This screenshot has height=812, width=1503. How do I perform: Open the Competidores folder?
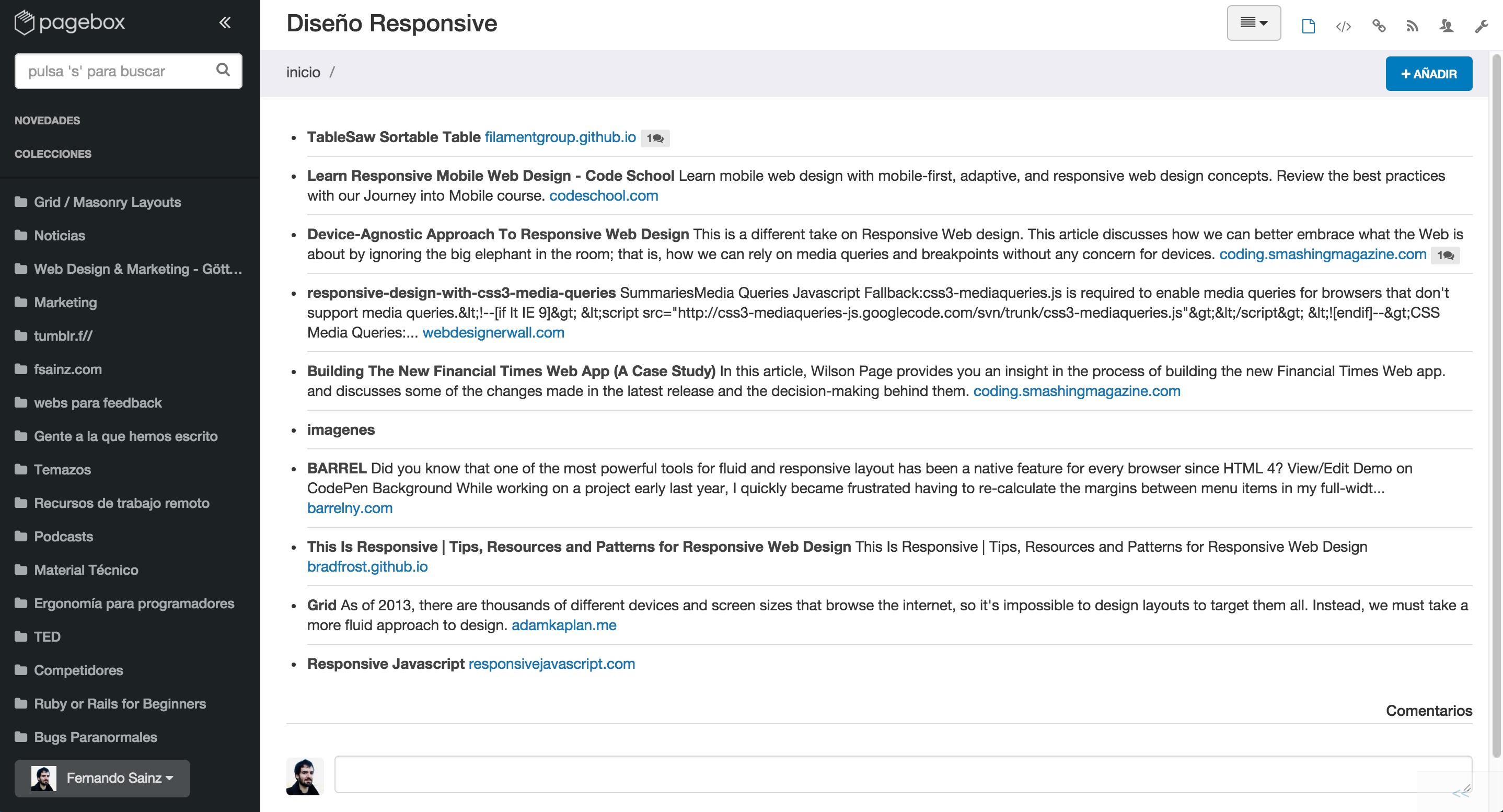coord(78,670)
